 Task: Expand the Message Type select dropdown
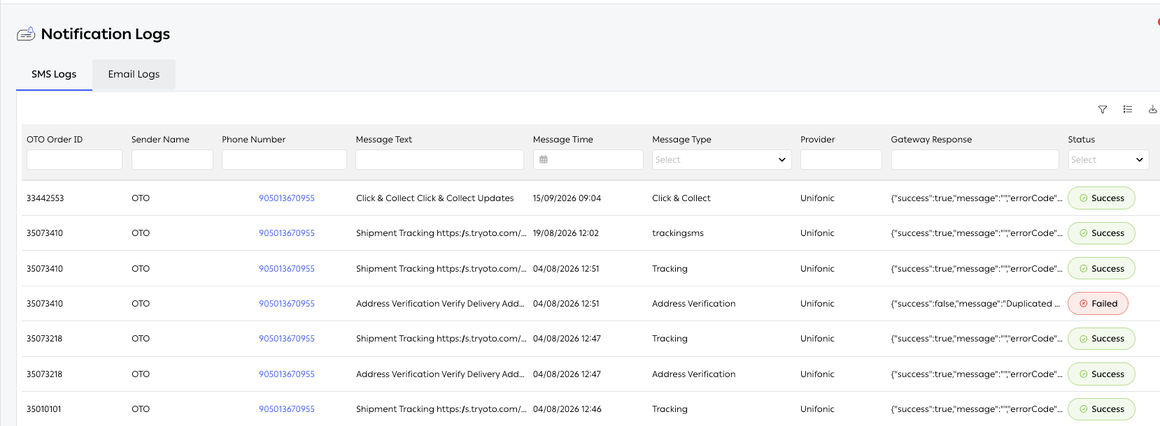click(721, 160)
